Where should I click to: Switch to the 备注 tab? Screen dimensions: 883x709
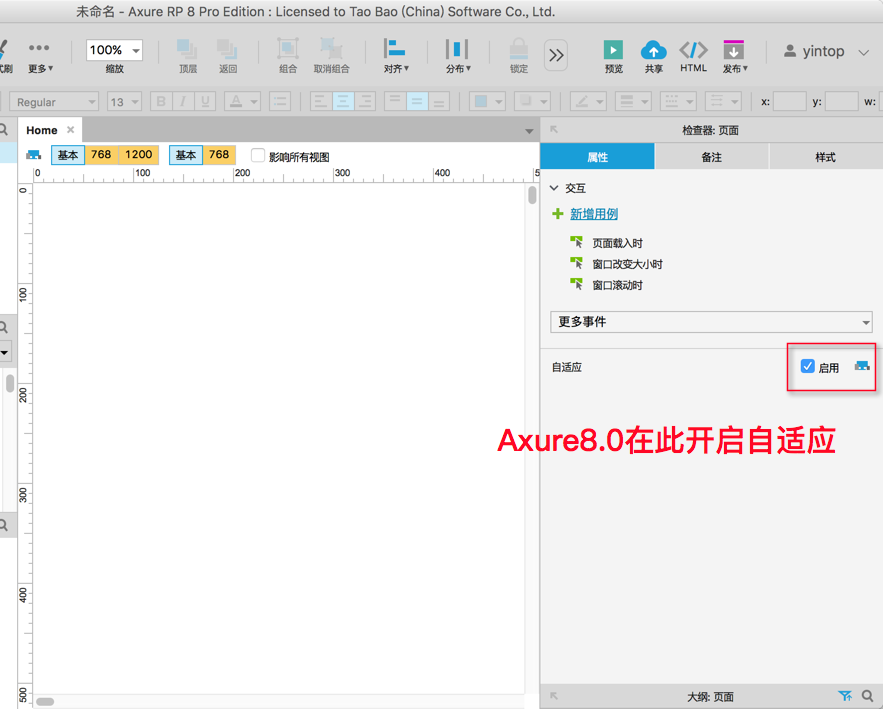712,157
